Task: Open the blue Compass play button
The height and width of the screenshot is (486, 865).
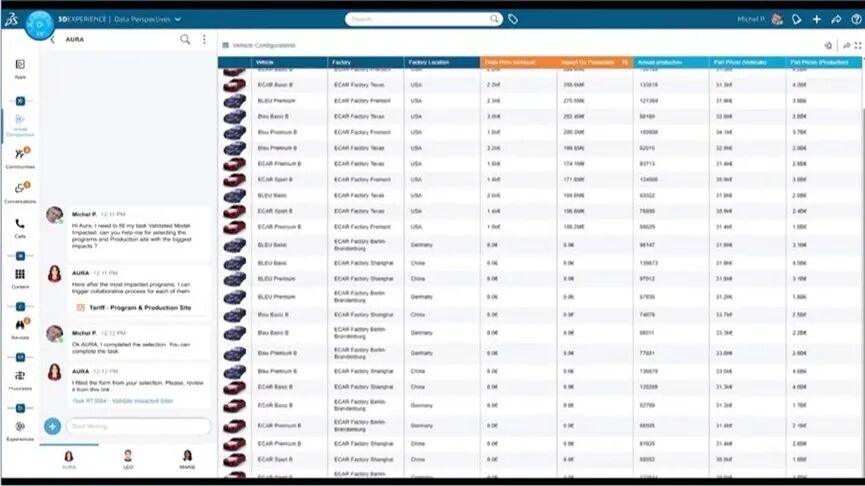Action: coord(39,25)
